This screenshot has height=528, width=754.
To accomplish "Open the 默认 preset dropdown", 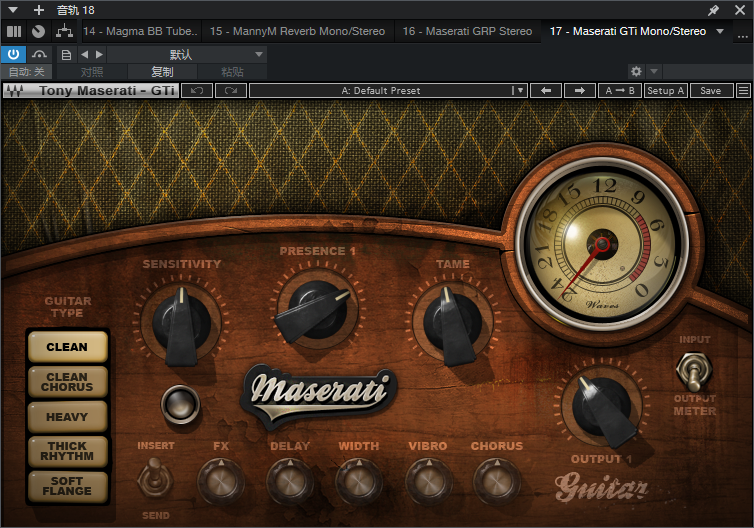I will pyautogui.click(x=187, y=54).
